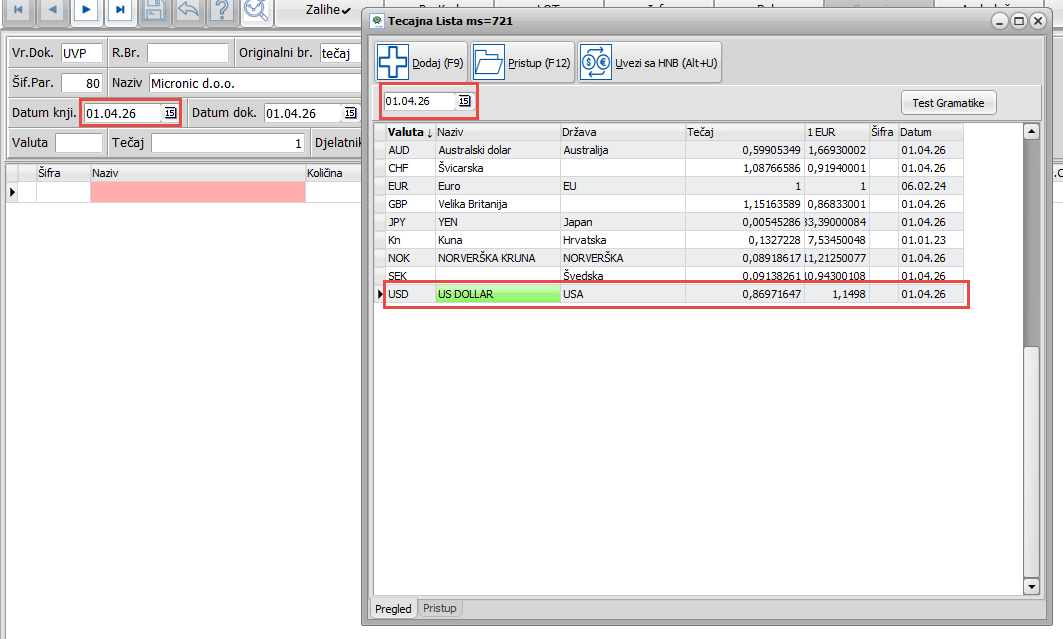Go to the first record navigation arrow

18,9
